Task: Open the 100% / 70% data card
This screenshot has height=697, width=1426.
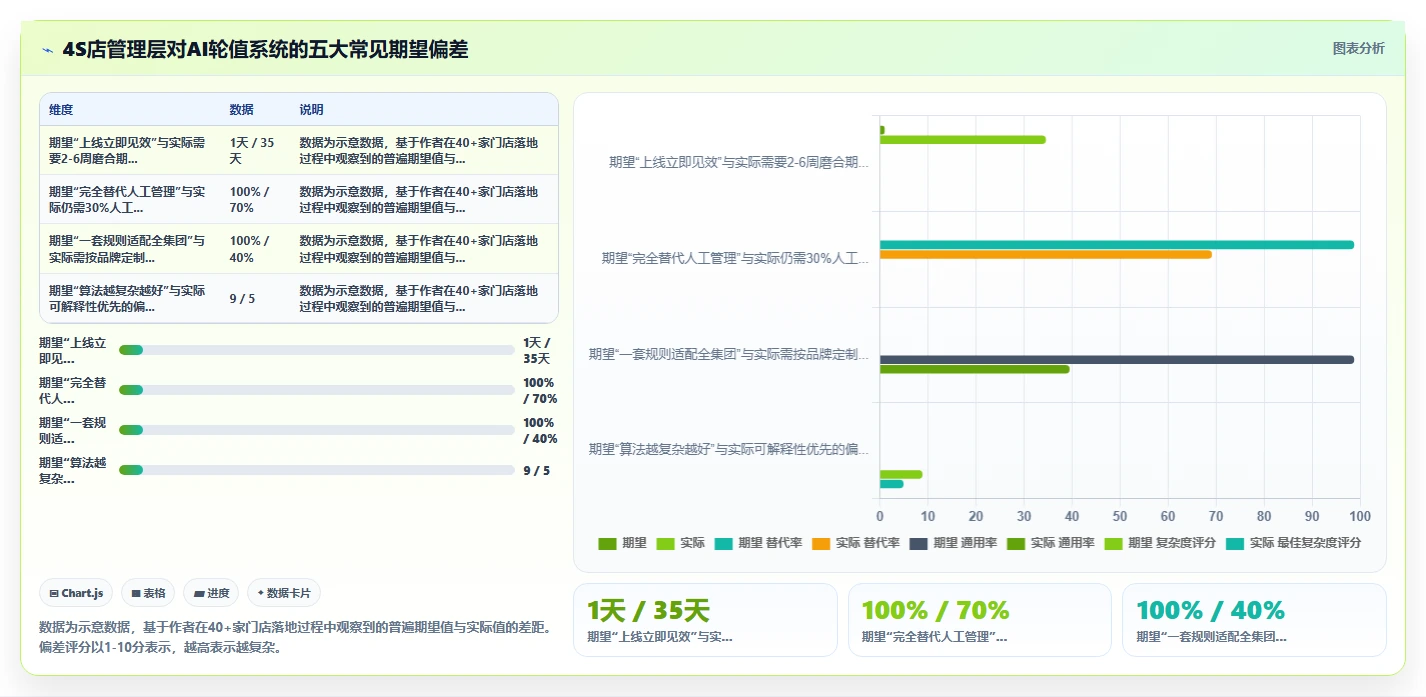Action: (x=980, y=620)
